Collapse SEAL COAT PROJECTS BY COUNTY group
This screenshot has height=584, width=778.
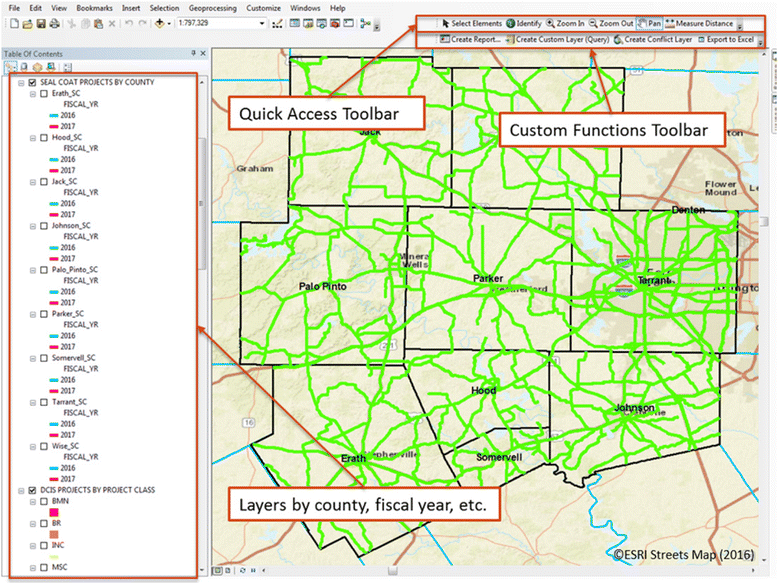21,83
